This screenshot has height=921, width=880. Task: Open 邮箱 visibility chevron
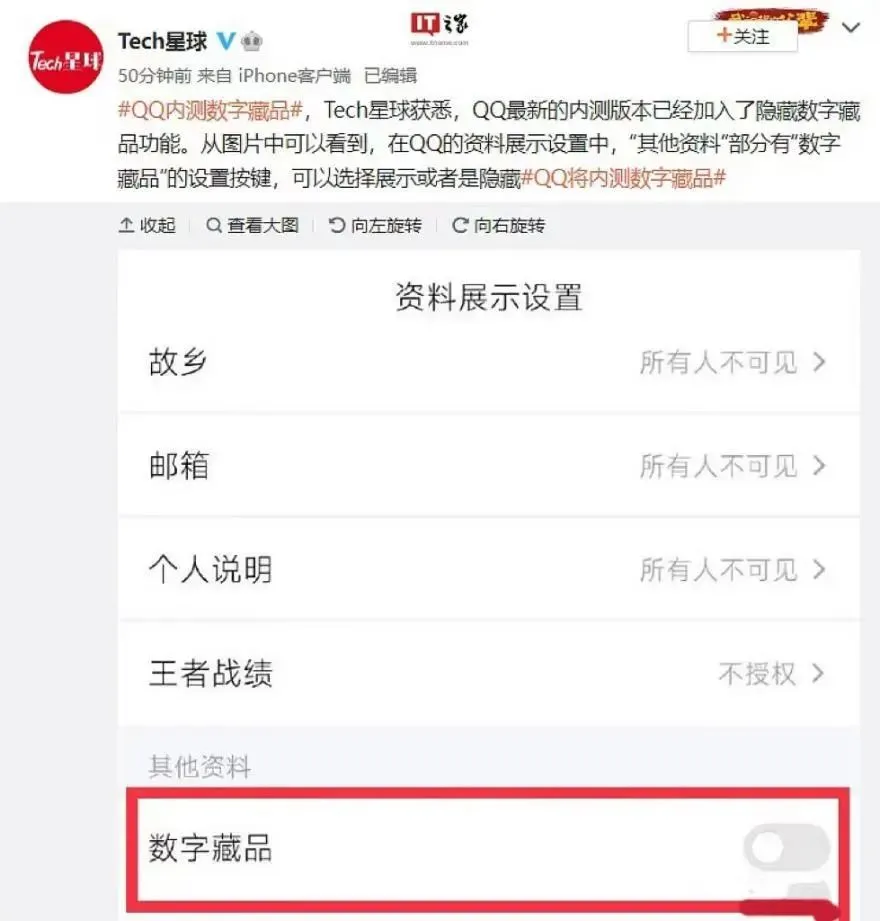[819, 466]
